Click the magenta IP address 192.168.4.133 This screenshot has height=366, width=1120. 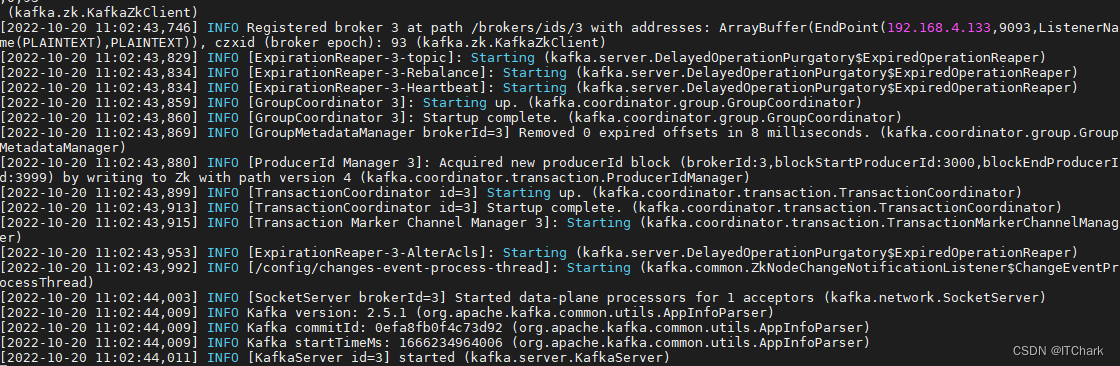click(x=939, y=28)
